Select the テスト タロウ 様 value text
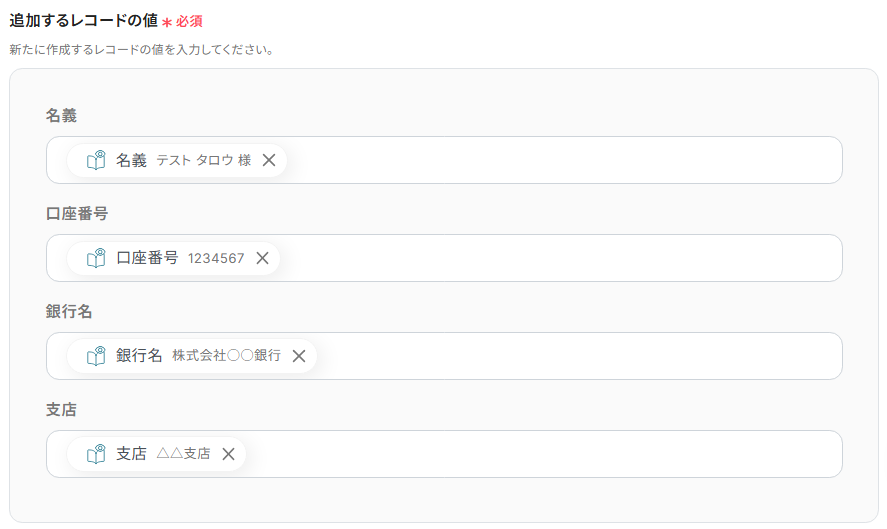Screen dimensions: 887x529 click(204, 160)
